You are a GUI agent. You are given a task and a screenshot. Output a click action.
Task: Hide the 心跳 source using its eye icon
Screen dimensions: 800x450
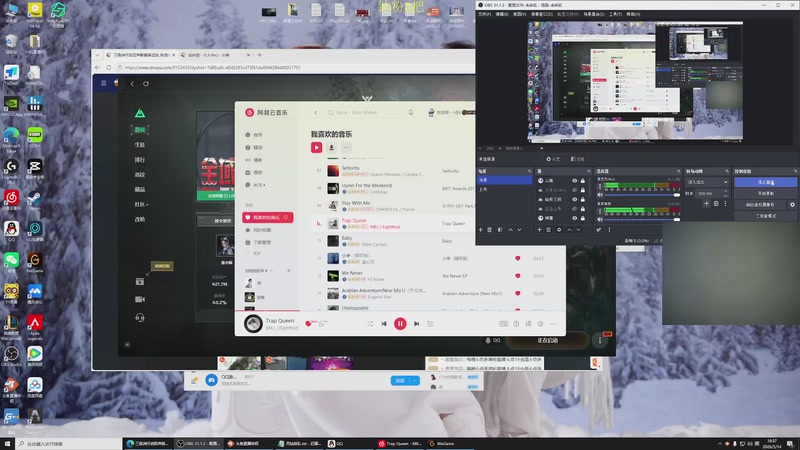click(574, 181)
